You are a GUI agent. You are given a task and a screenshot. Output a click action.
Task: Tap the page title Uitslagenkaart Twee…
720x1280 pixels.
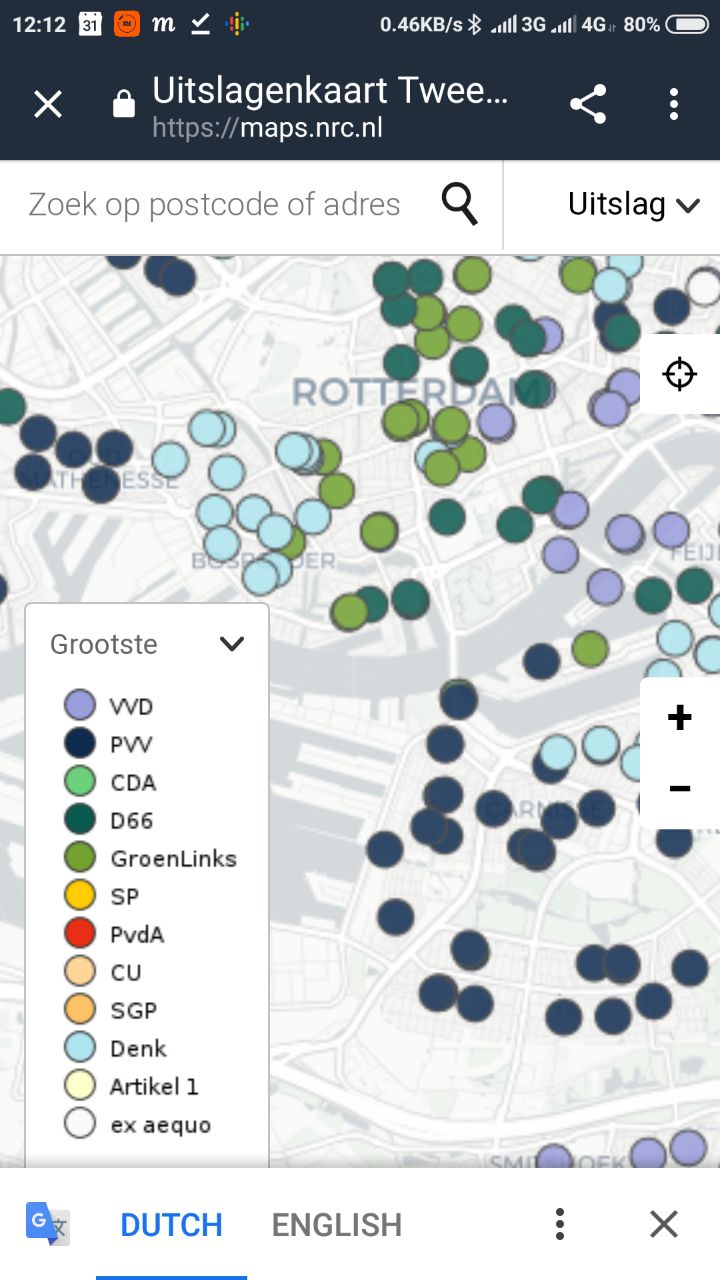[x=330, y=92]
